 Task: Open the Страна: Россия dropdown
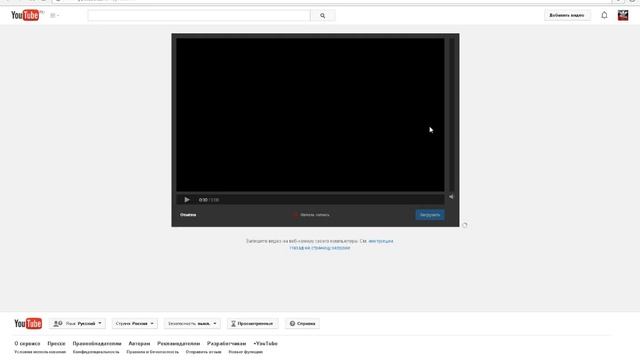pyautogui.click(x=135, y=323)
